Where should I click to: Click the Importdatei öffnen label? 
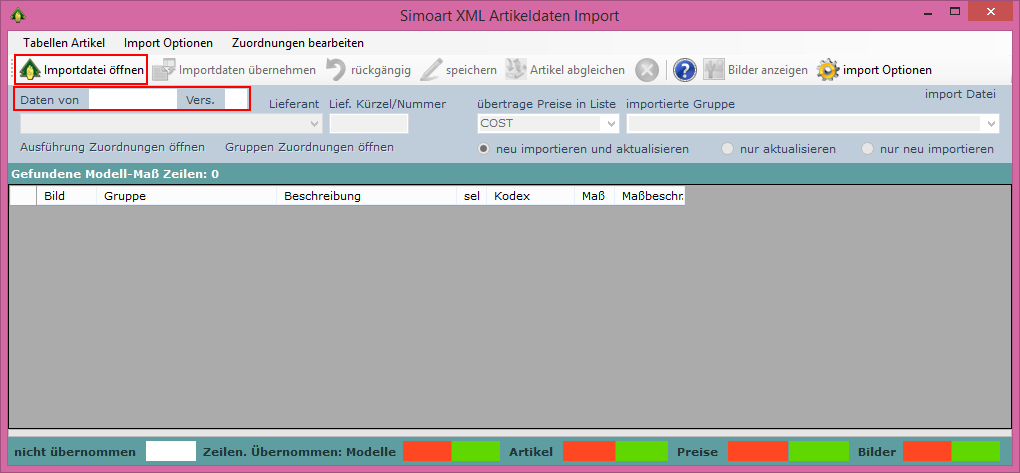(x=94, y=70)
